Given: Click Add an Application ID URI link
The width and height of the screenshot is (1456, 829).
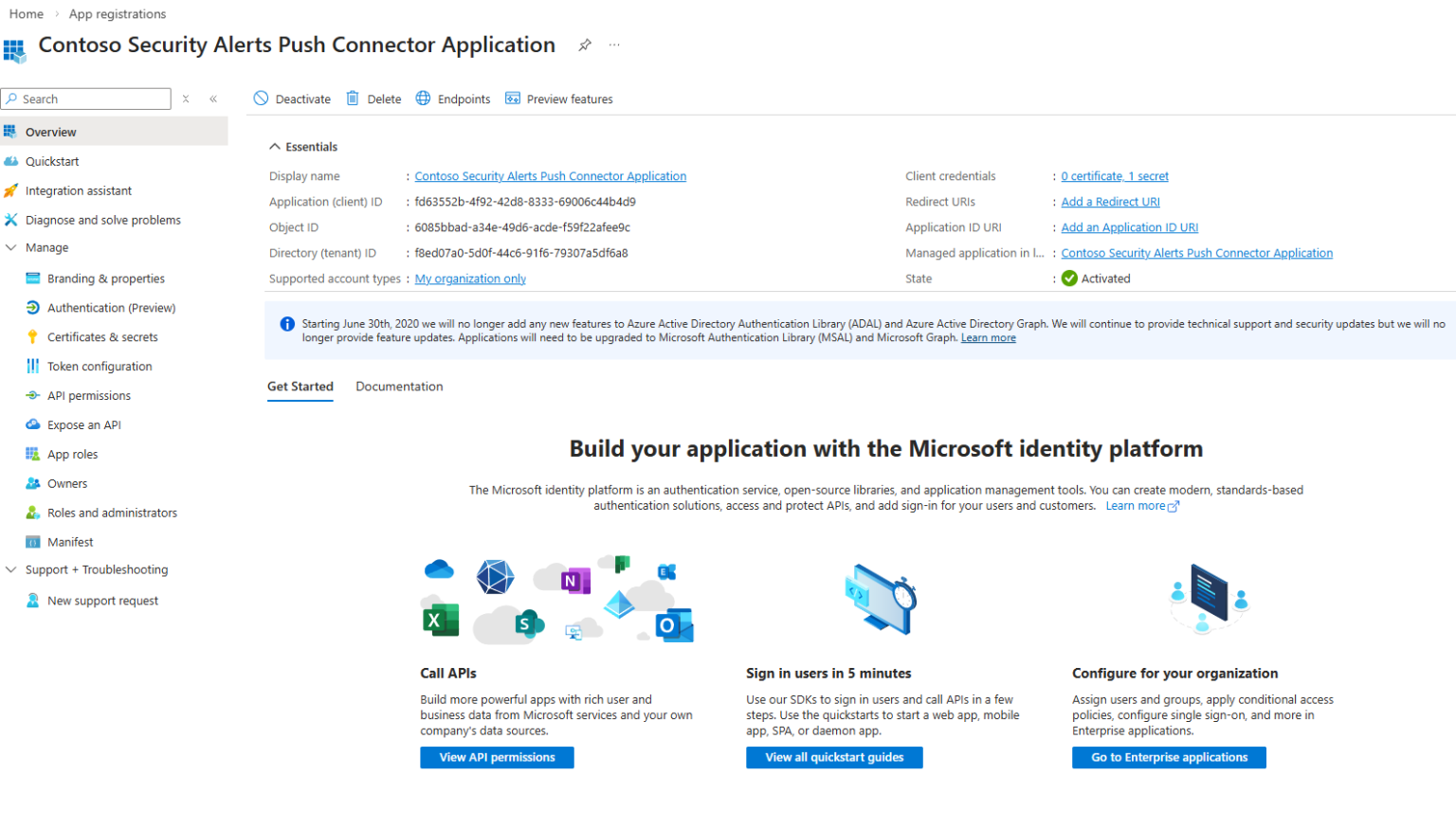Looking at the screenshot, I should coord(1129,227).
